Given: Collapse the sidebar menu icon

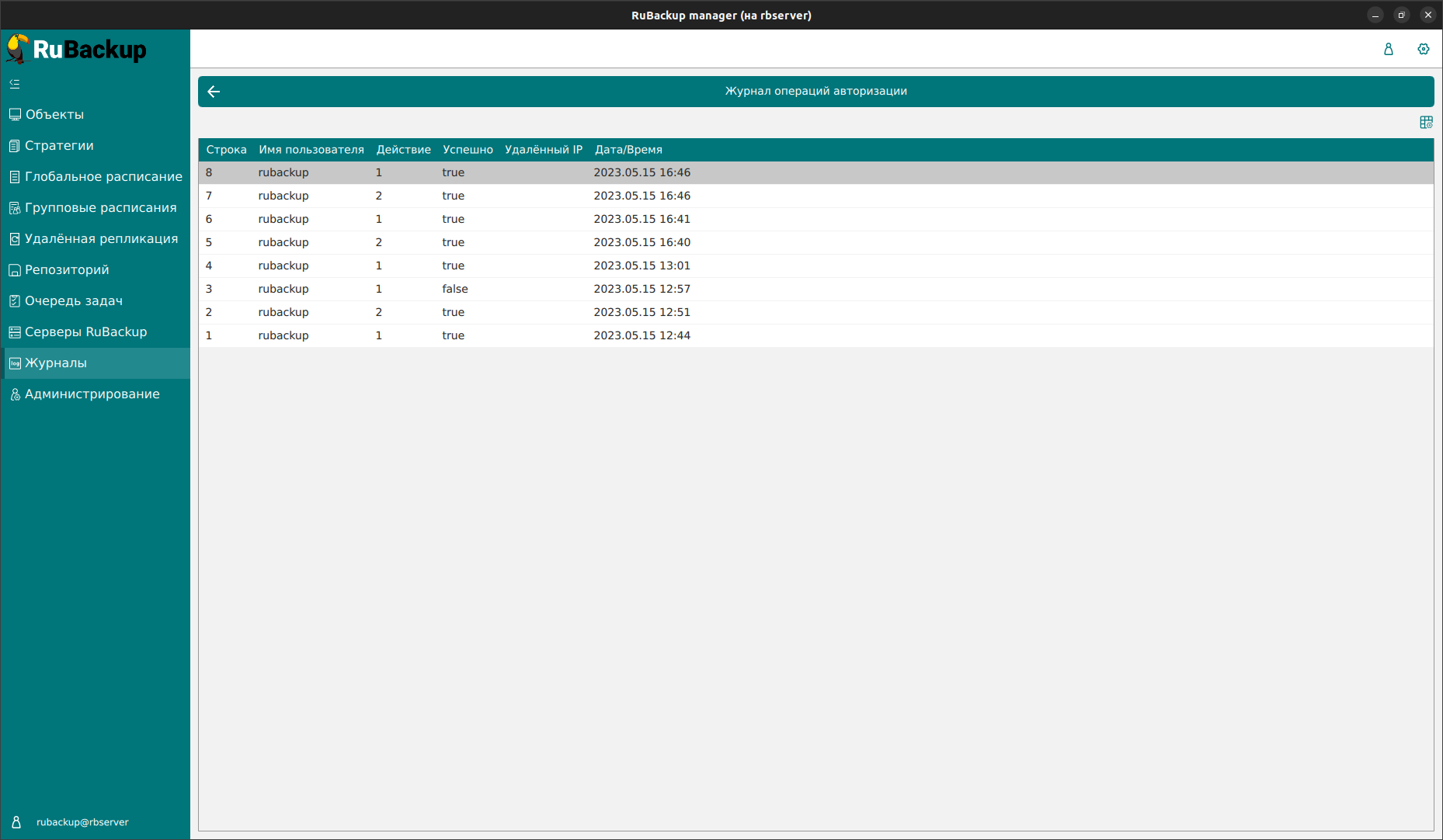Looking at the screenshot, I should tap(15, 84).
